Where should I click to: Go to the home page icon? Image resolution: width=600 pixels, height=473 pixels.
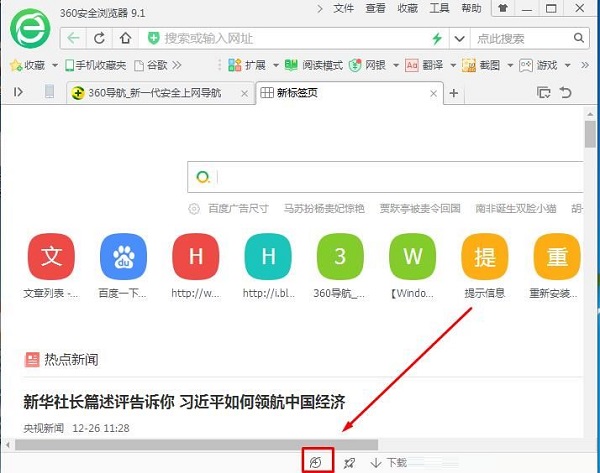point(125,38)
